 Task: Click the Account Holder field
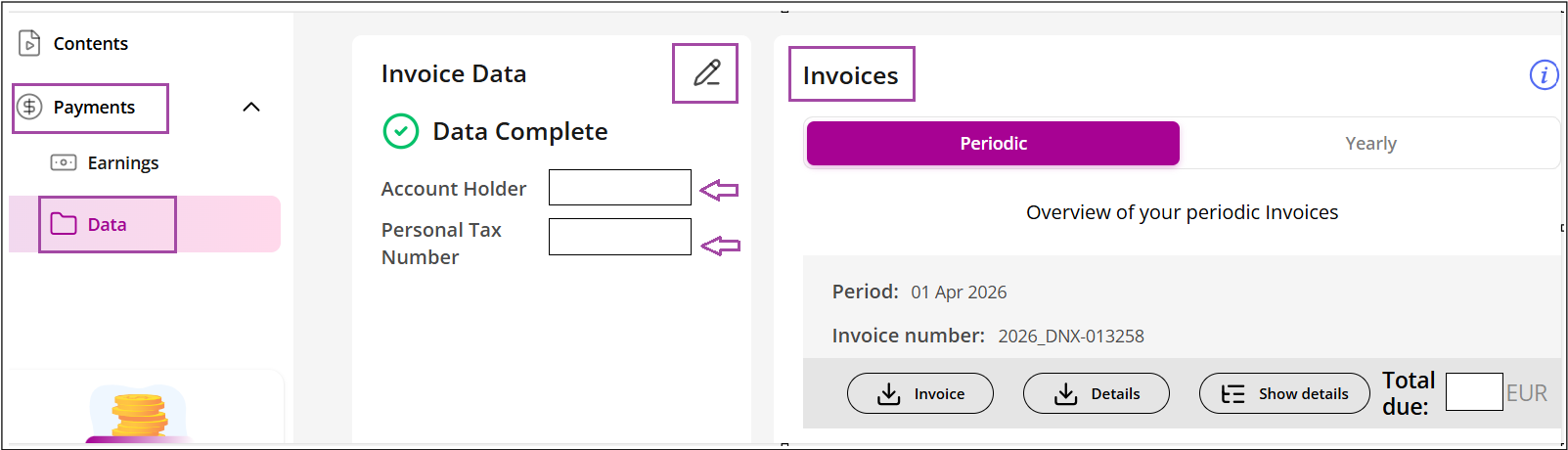coord(620,187)
